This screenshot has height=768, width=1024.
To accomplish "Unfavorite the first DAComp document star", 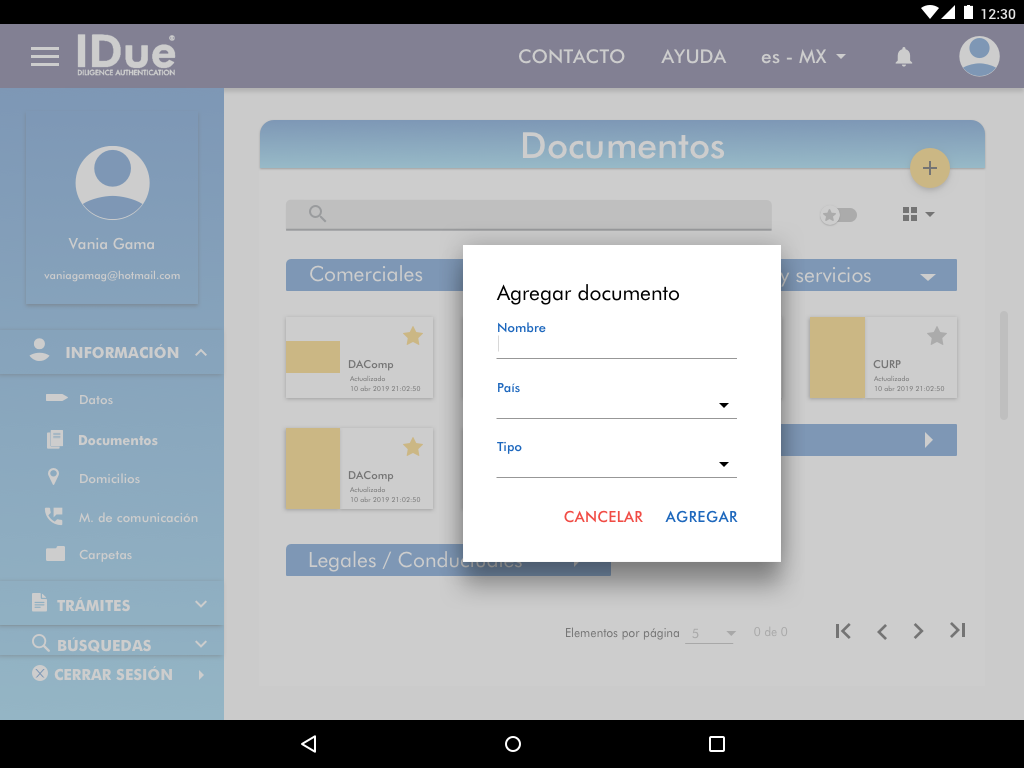I will tap(412, 336).
